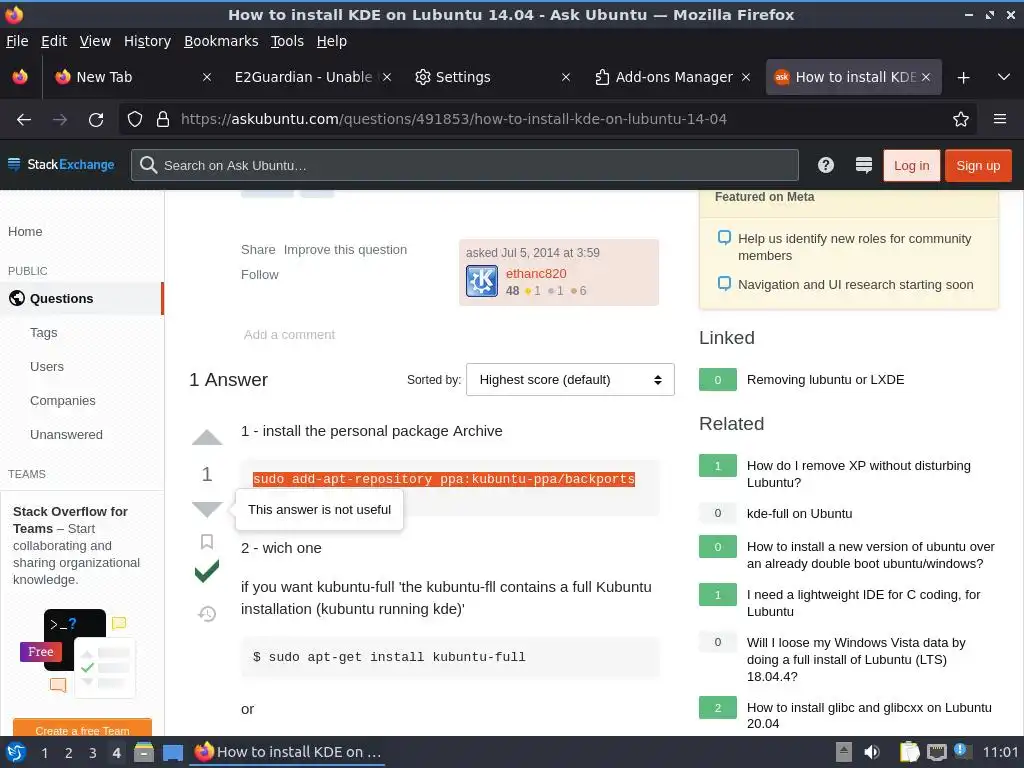Click the Firefox back arrow button
This screenshot has width=1024, height=768.
(24, 119)
